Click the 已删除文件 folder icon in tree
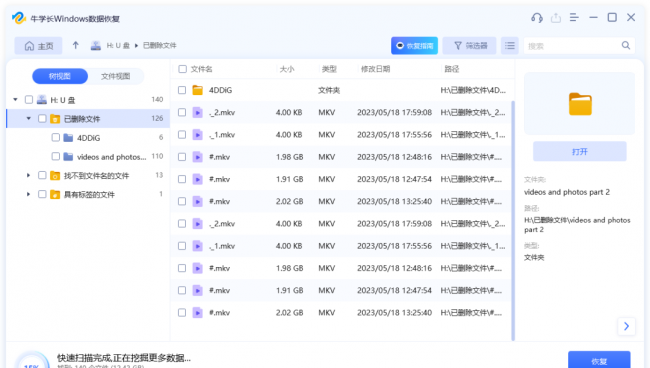Screen dimensions: 650x368 click(55, 119)
